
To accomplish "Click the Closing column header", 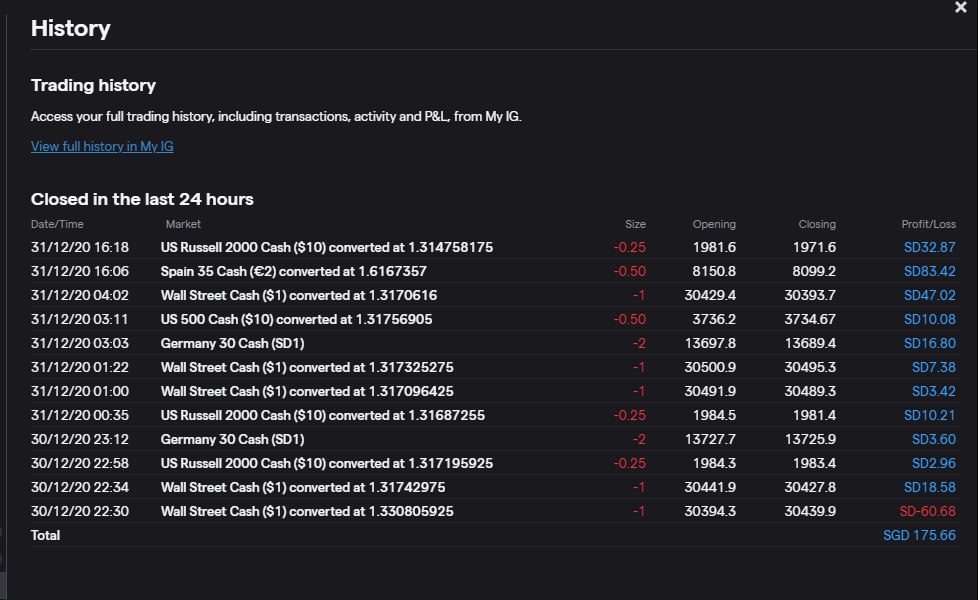I will click(x=817, y=224).
